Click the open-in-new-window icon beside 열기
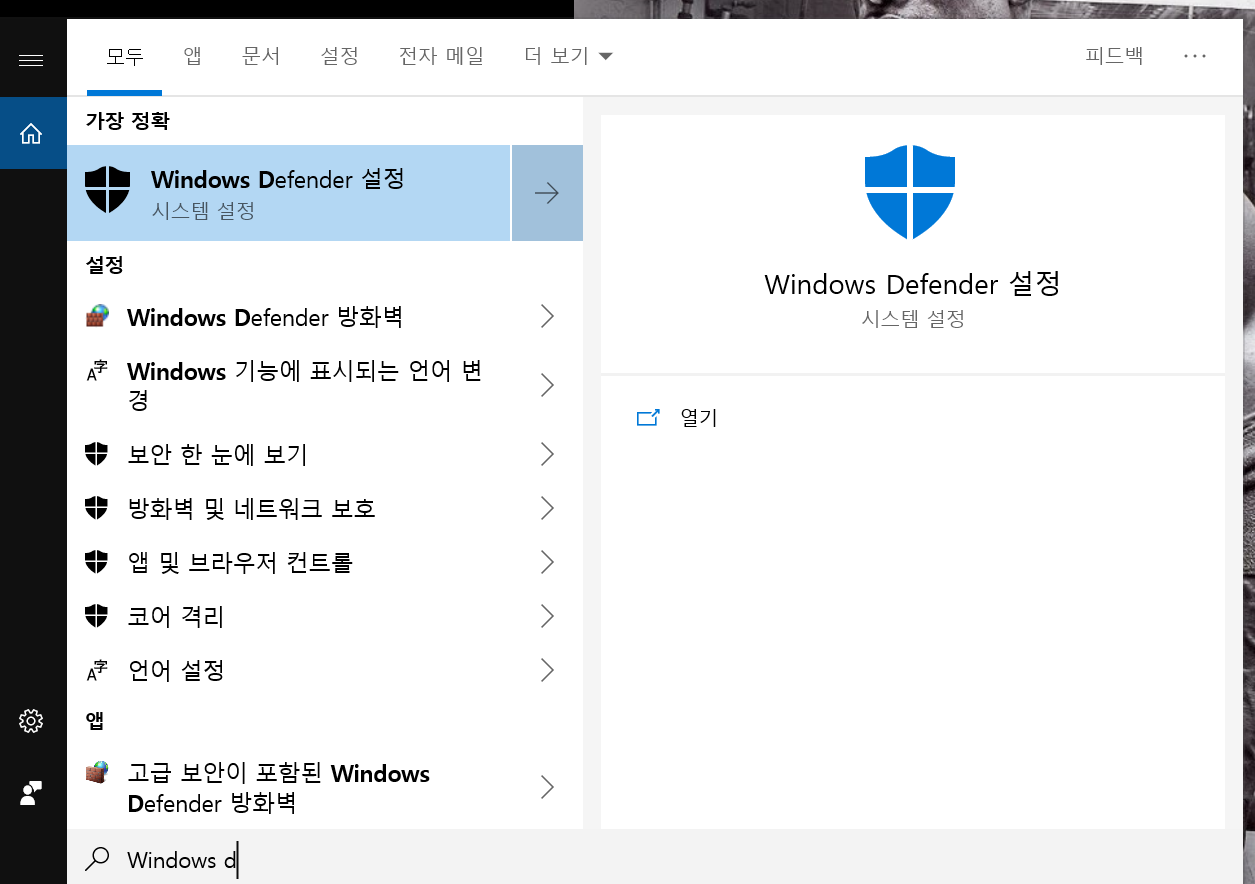Screen dimensions: 1255x884 tap(649, 417)
